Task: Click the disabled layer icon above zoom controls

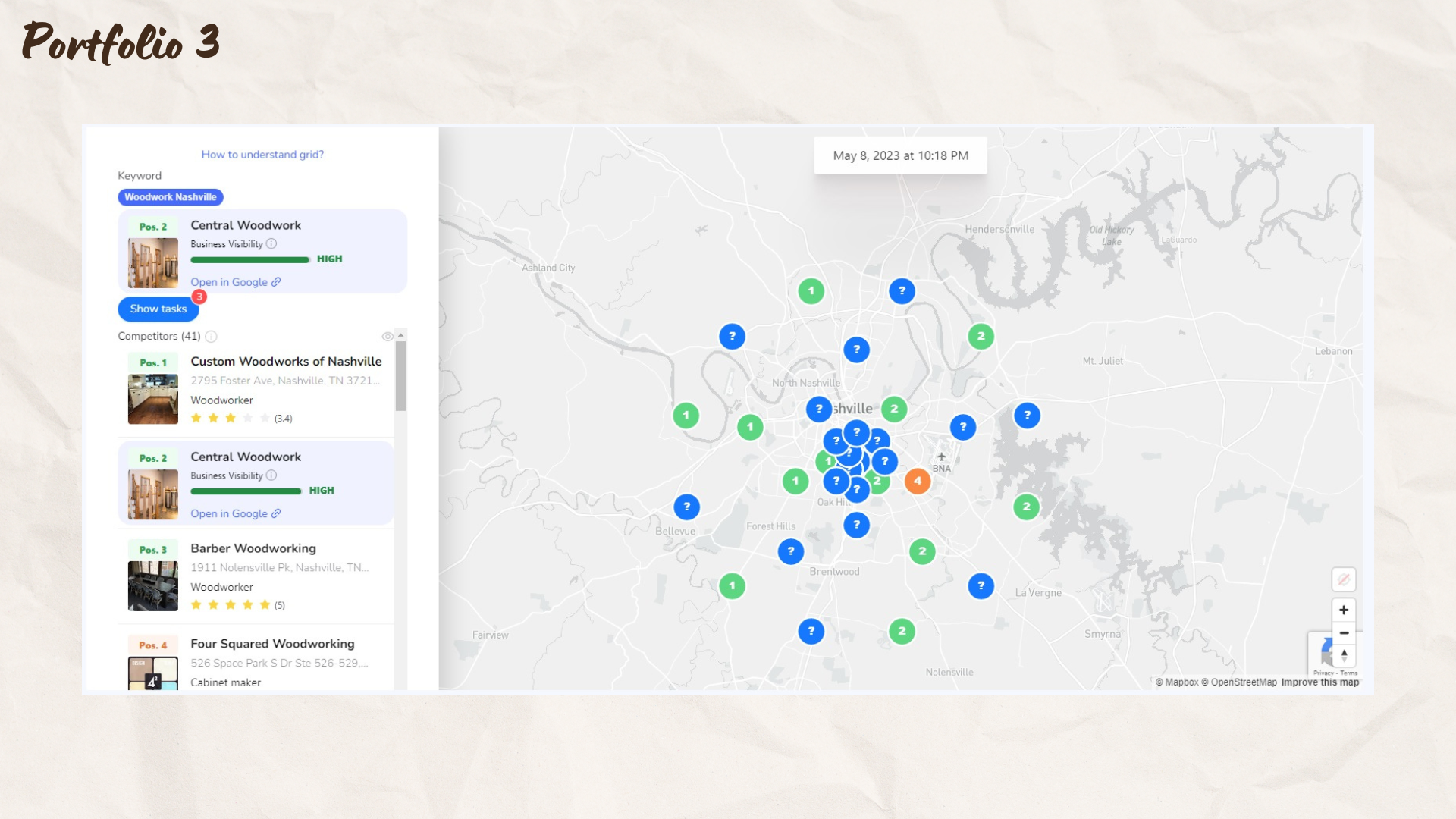Action: 1344,580
